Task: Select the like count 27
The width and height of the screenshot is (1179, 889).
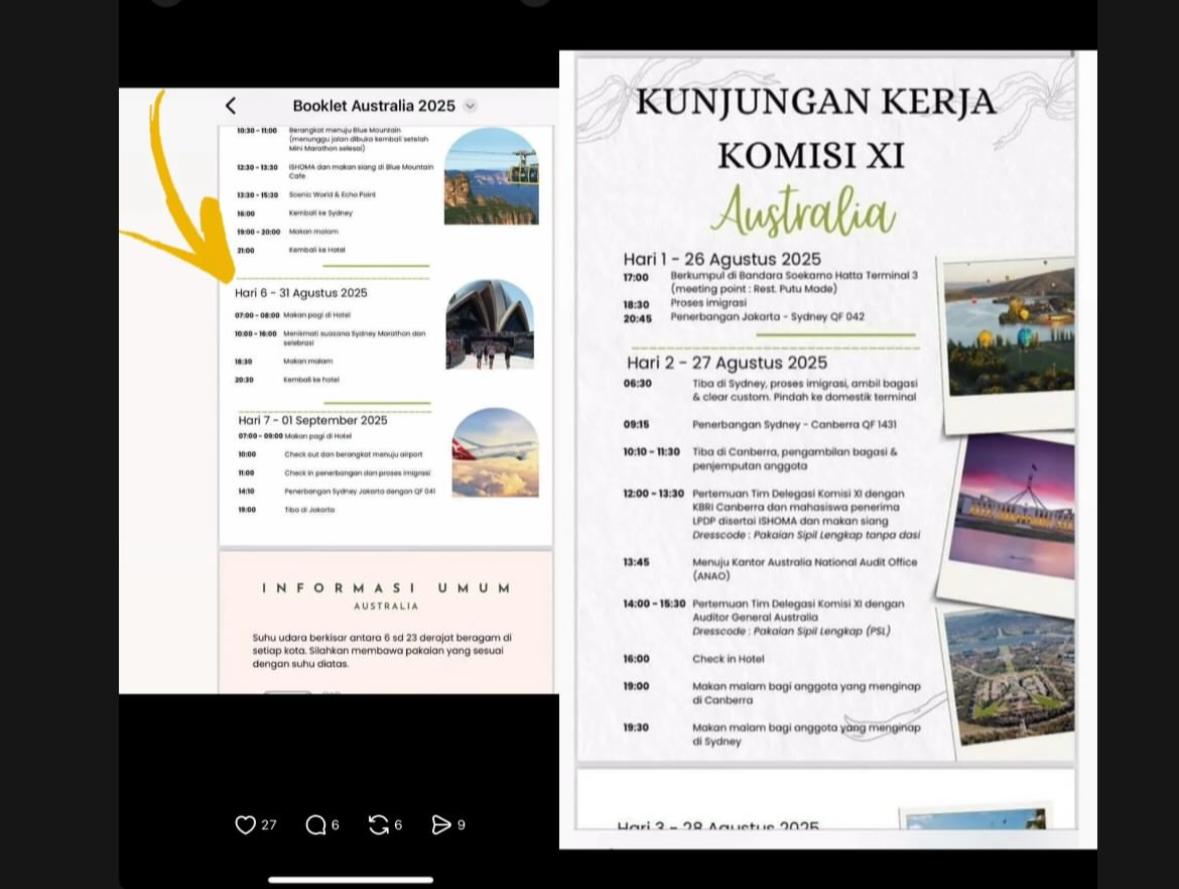Action: click(x=269, y=825)
